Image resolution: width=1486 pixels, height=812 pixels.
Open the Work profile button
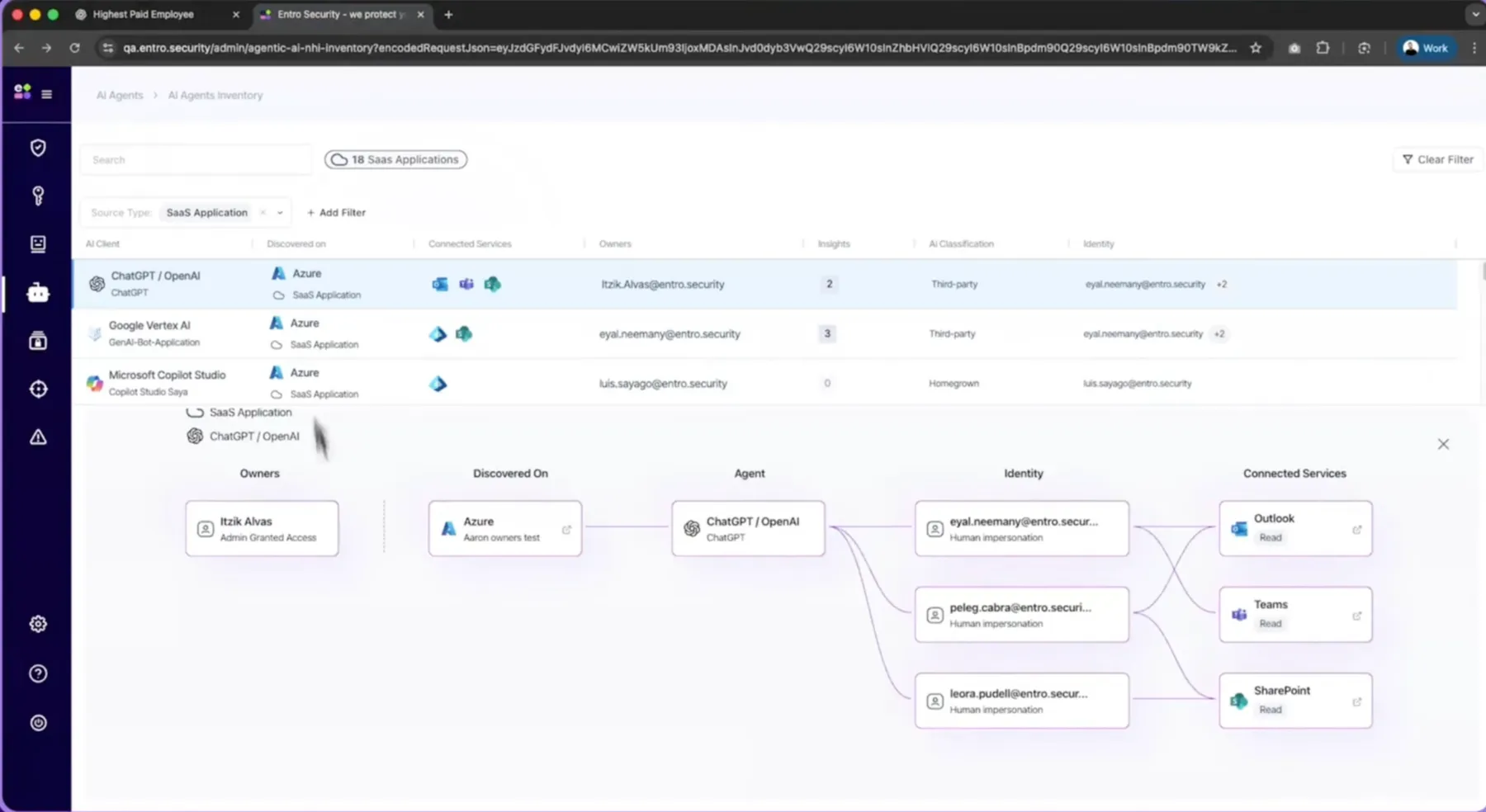pyautogui.click(x=1425, y=48)
